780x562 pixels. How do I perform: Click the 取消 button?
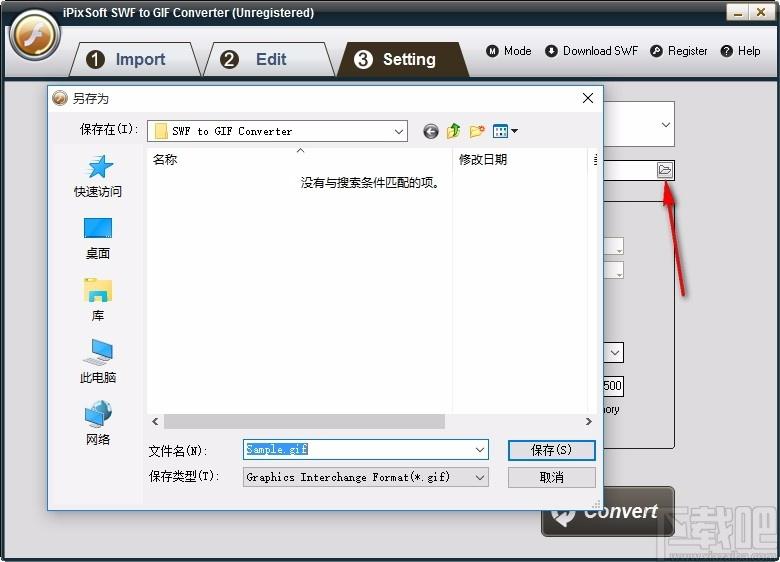pos(551,478)
